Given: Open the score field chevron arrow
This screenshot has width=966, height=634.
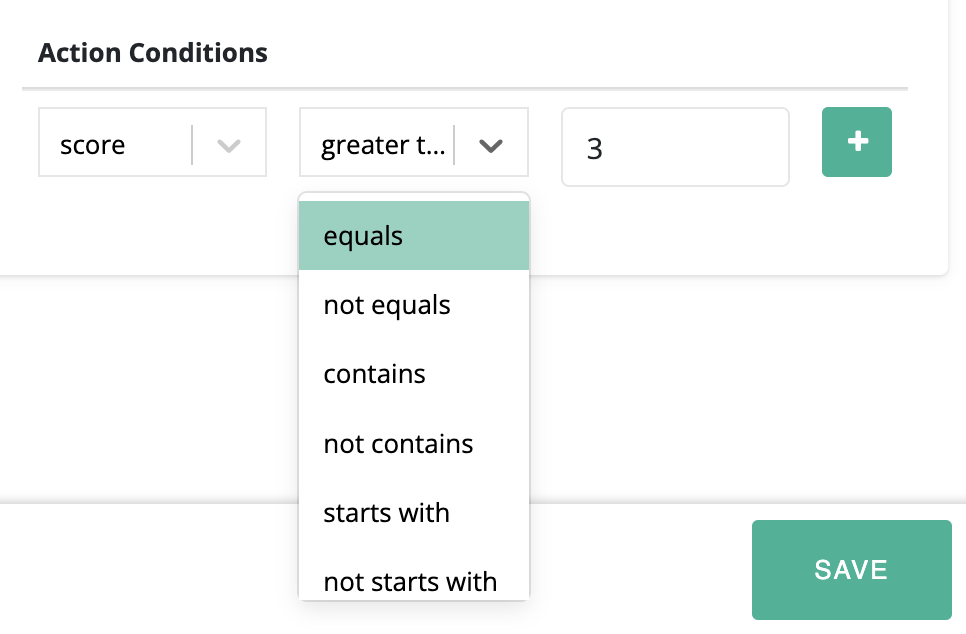Looking at the screenshot, I should click(x=229, y=146).
